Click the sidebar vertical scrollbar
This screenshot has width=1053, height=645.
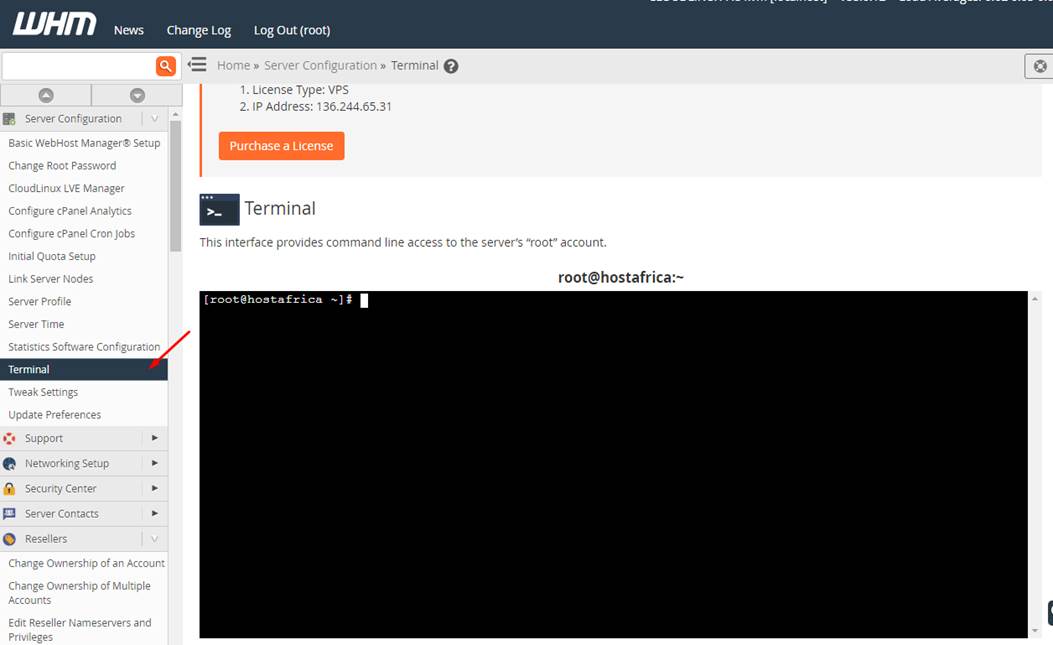click(x=175, y=185)
